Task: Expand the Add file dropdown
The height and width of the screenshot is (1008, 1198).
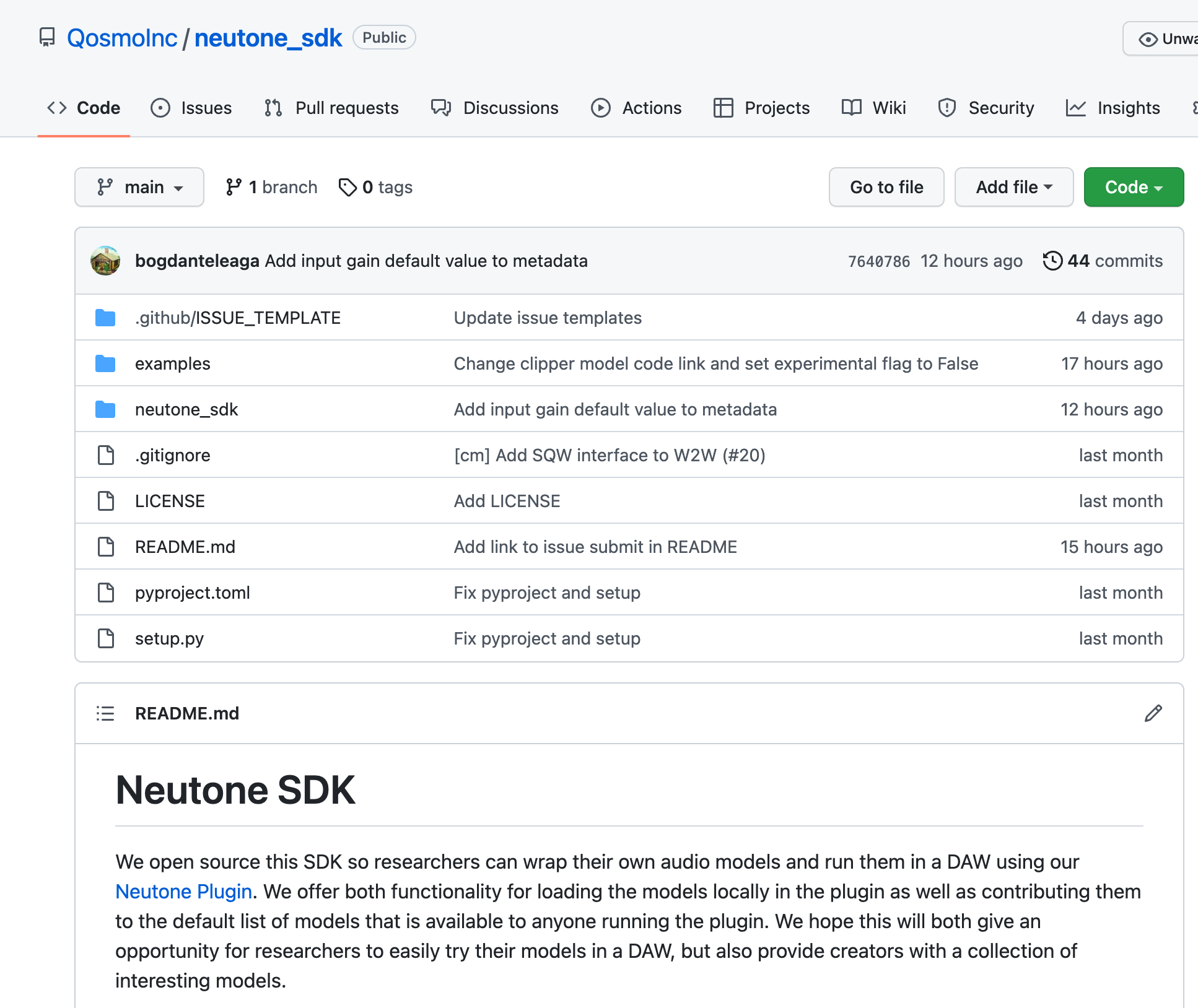Action: pyautogui.click(x=1013, y=186)
